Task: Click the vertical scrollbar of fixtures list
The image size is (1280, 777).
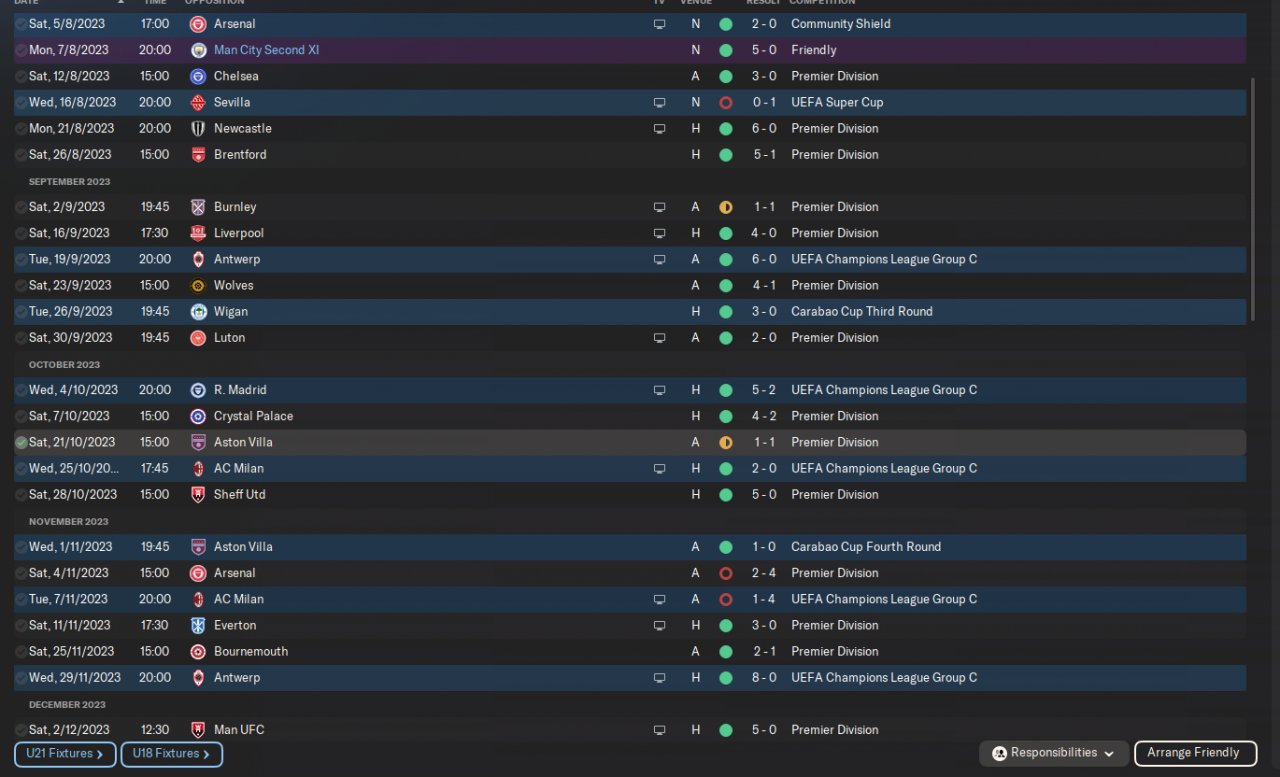Action: pos(1253,200)
